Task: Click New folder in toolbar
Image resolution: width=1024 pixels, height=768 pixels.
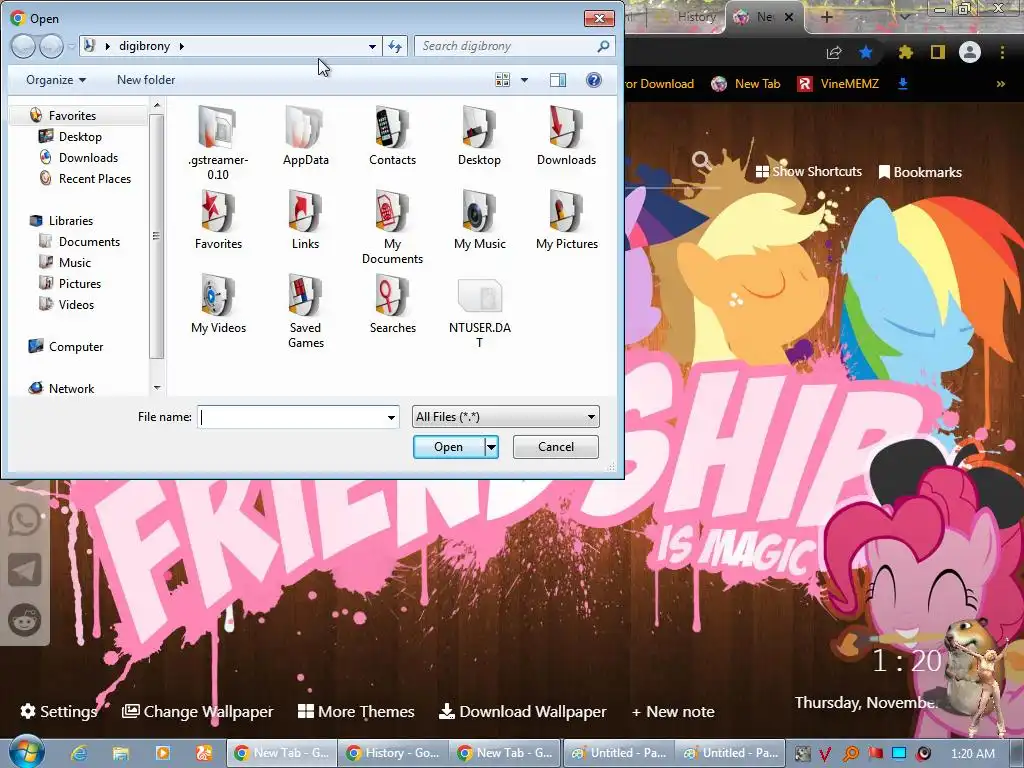Action: (x=146, y=80)
